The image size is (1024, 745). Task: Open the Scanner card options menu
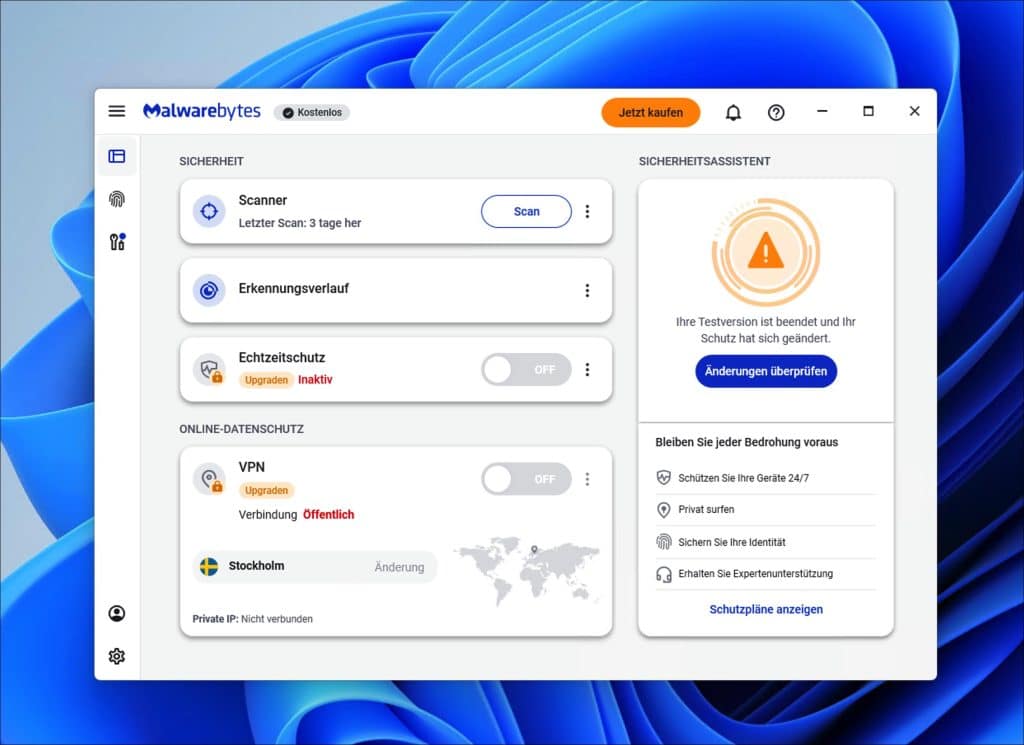587,211
